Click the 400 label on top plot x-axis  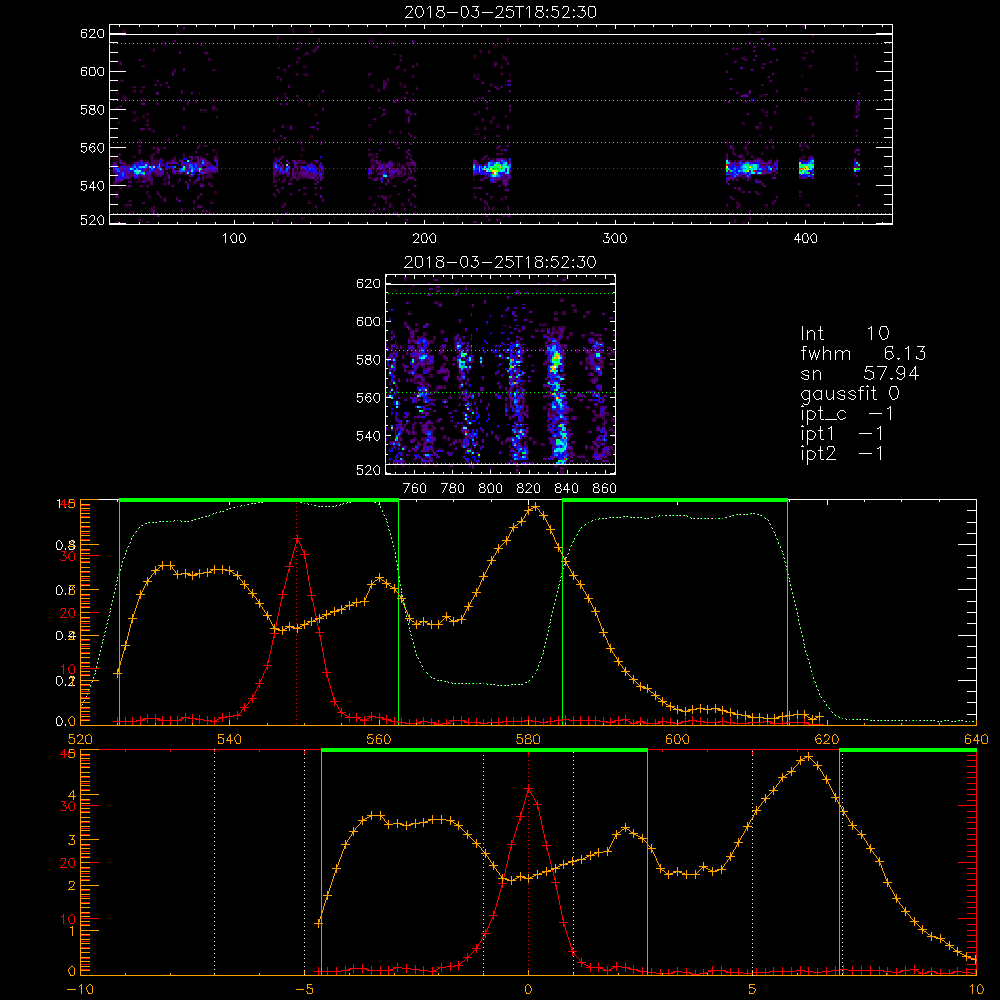pyautogui.click(x=805, y=239)
